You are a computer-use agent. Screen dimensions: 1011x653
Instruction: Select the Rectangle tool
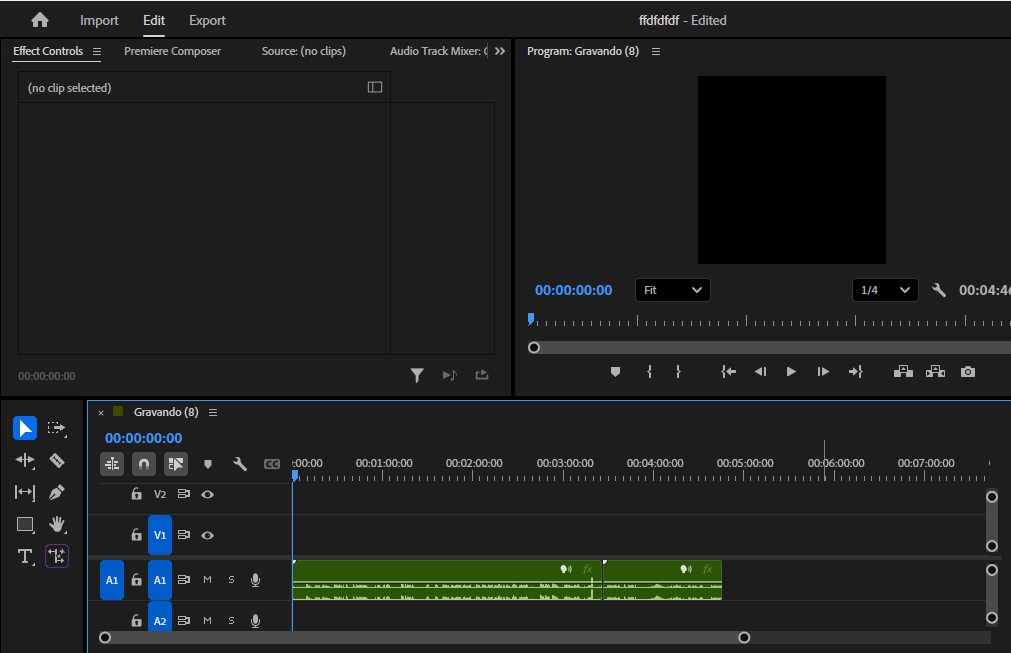25,525
